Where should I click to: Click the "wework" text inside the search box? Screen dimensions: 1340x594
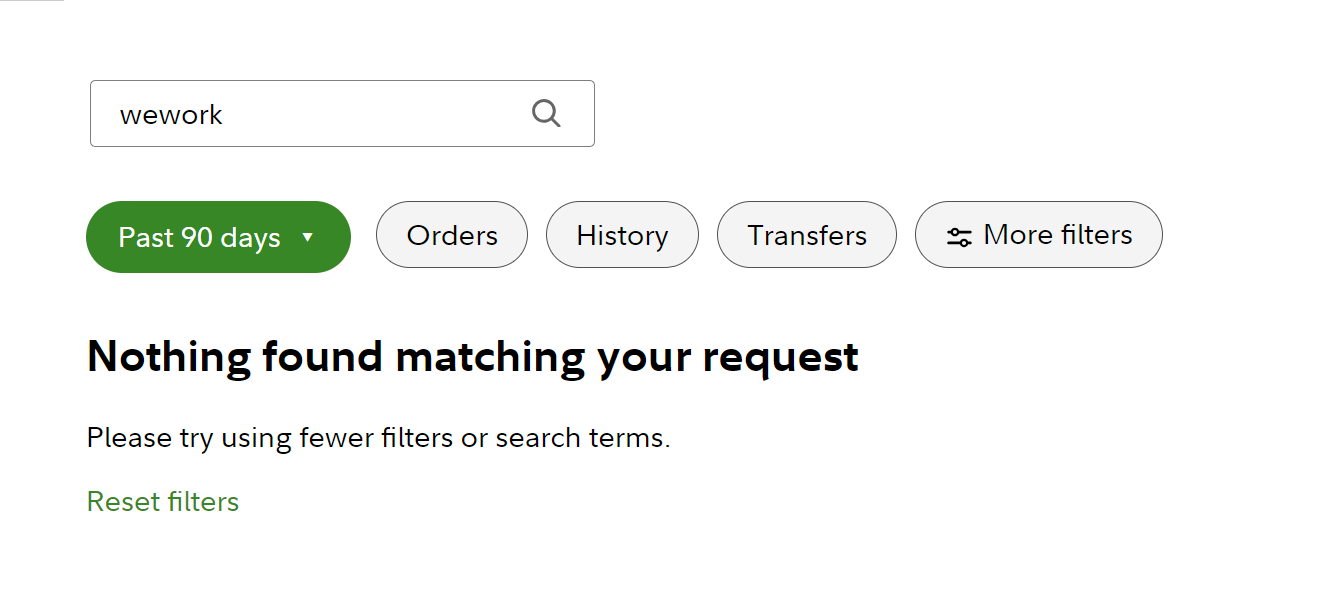(x=171, y=115)
